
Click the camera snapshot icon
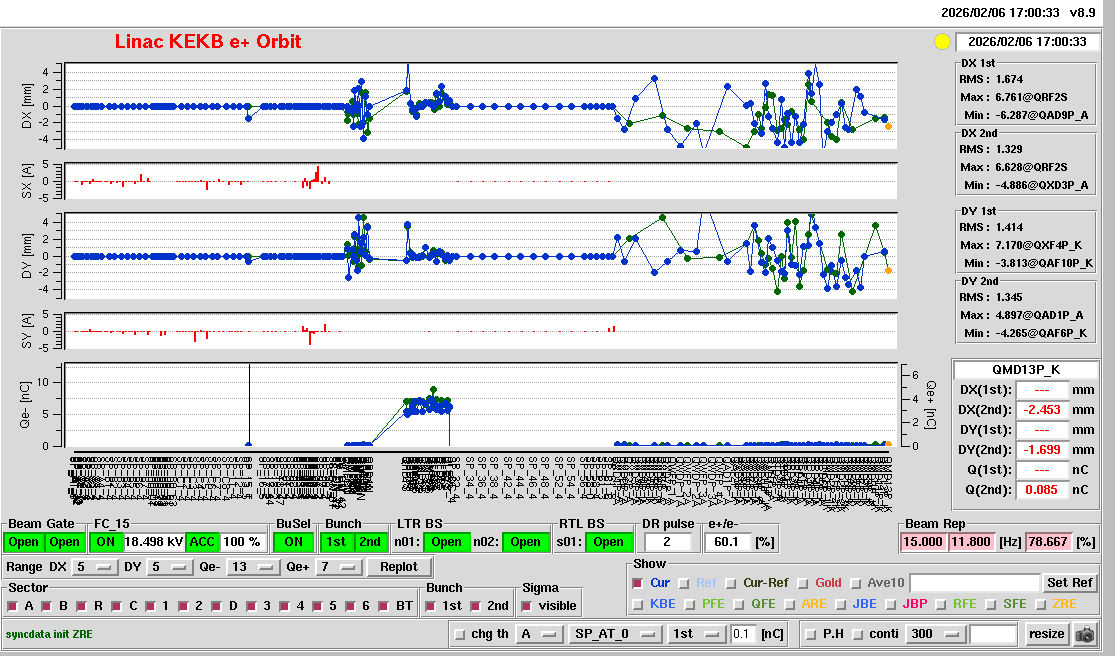point(1085,634)
